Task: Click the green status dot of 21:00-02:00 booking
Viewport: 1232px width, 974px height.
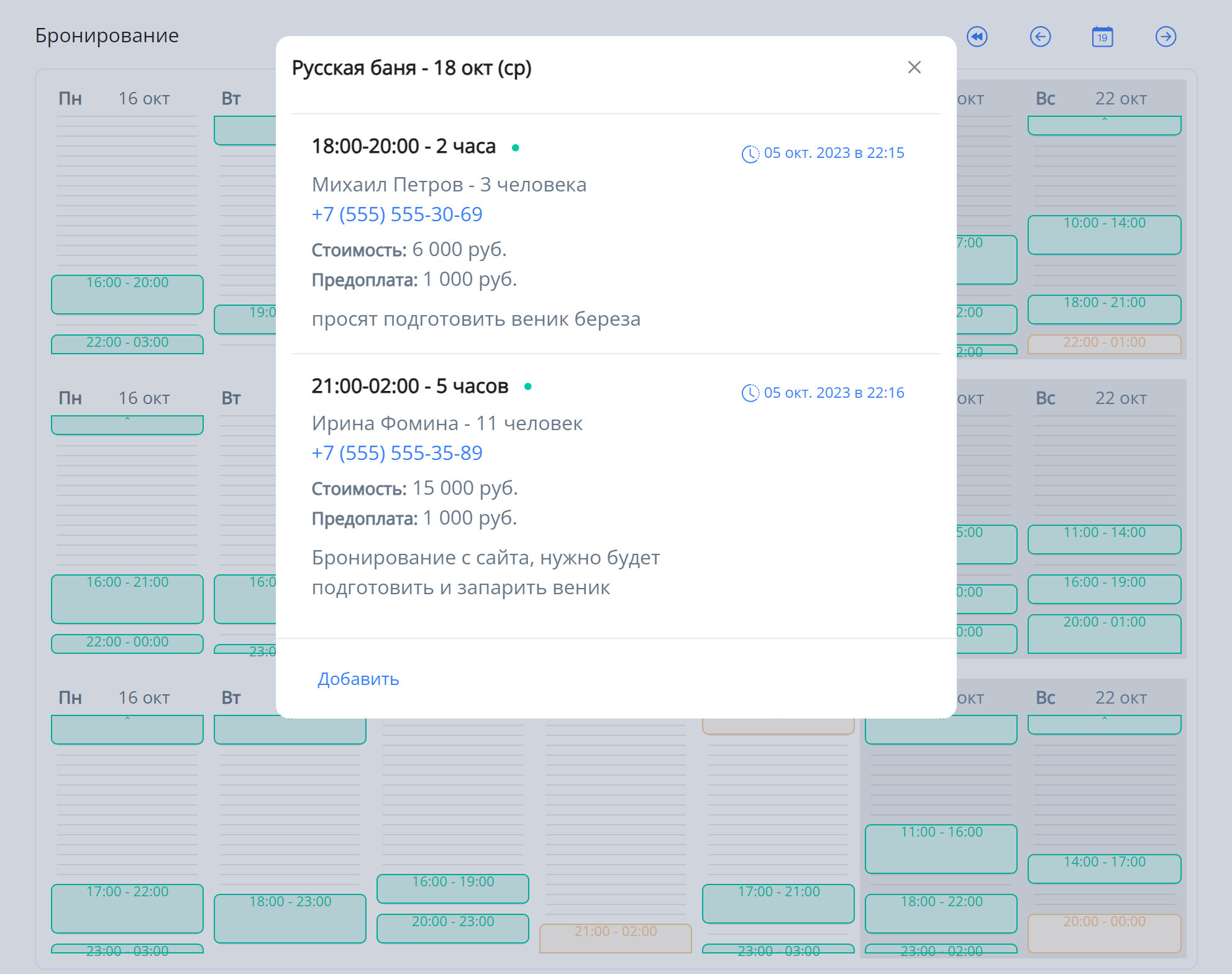Action: point(527,387)
